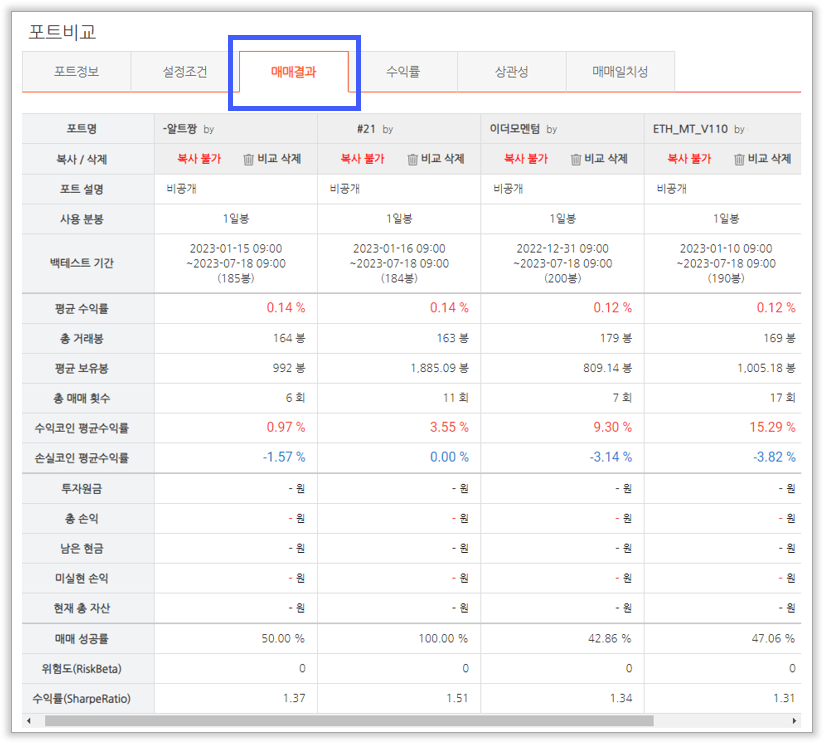Viewport: 824px width, 744px height.
Task: Click the trash icon for the 이더모멘텀 portfolio
Action: (575, 159)
